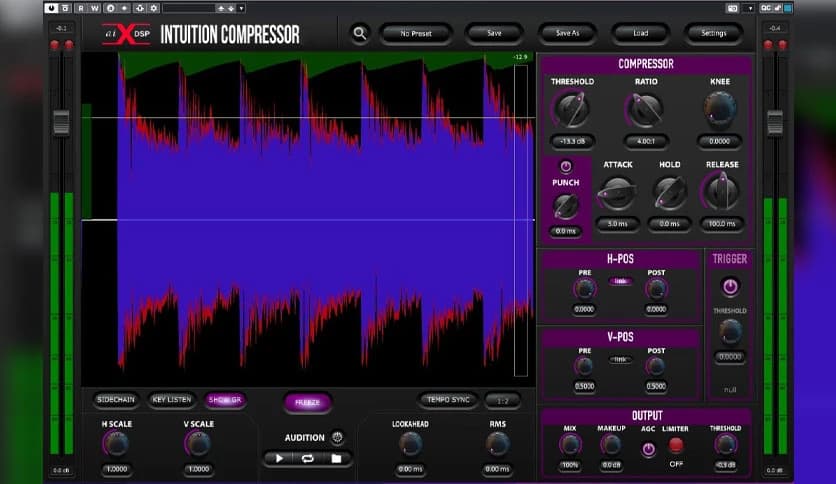Open plugin Settings

coord(713,33)
